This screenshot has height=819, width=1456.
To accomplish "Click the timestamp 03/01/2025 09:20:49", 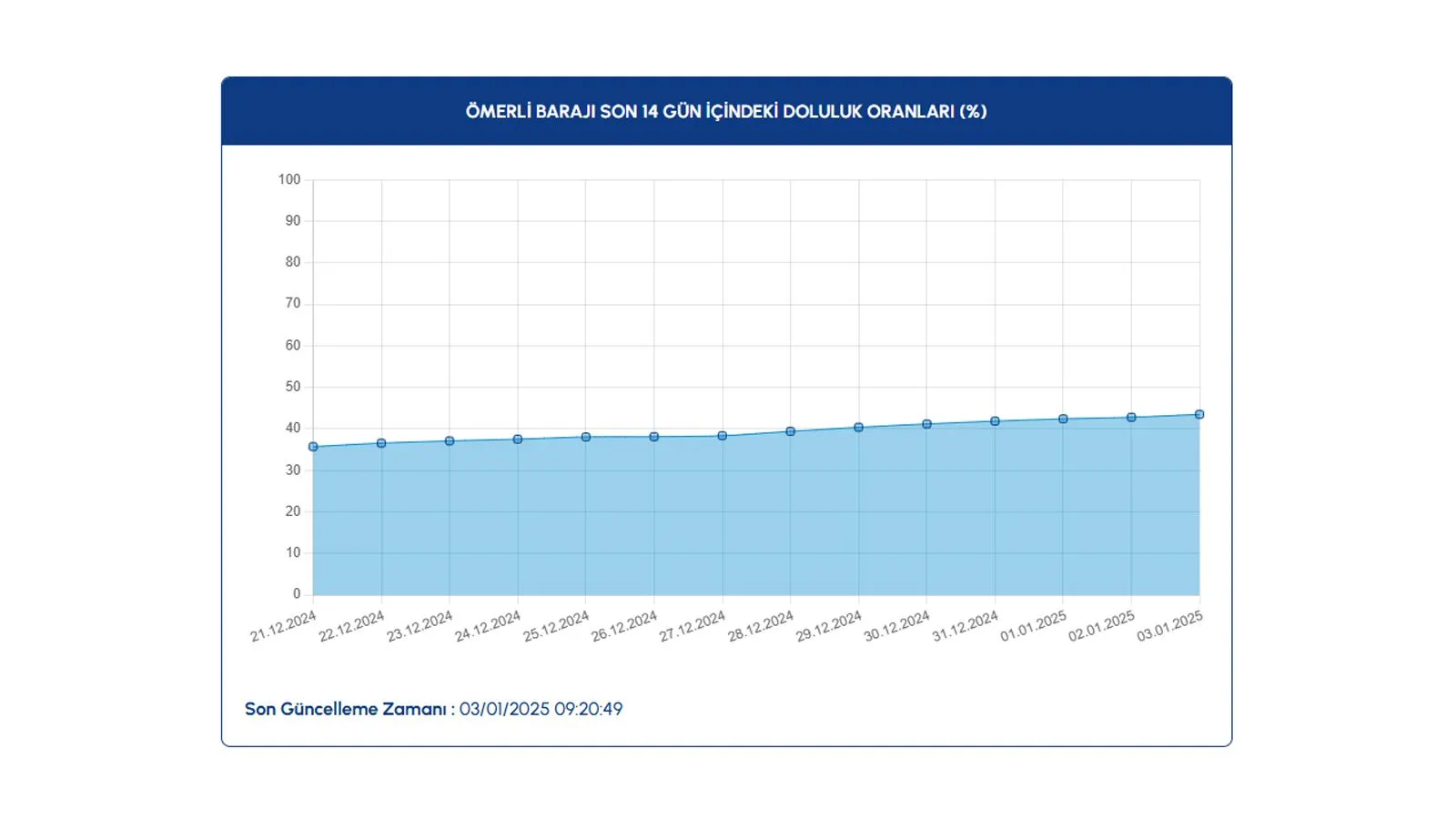I will 541,709.
